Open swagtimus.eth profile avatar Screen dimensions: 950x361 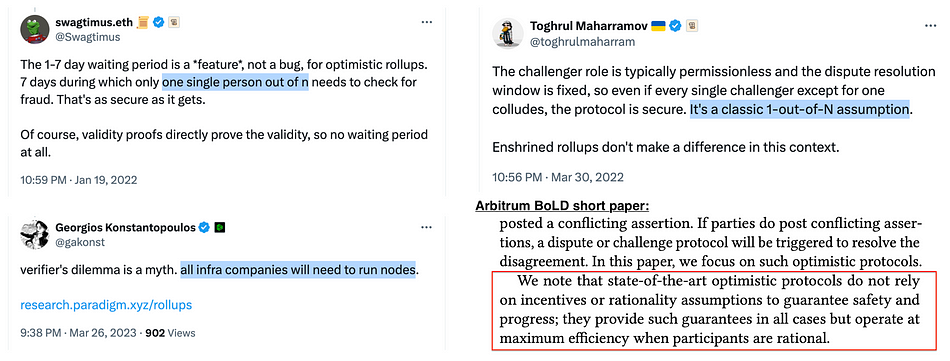click(x=35, y=29)
